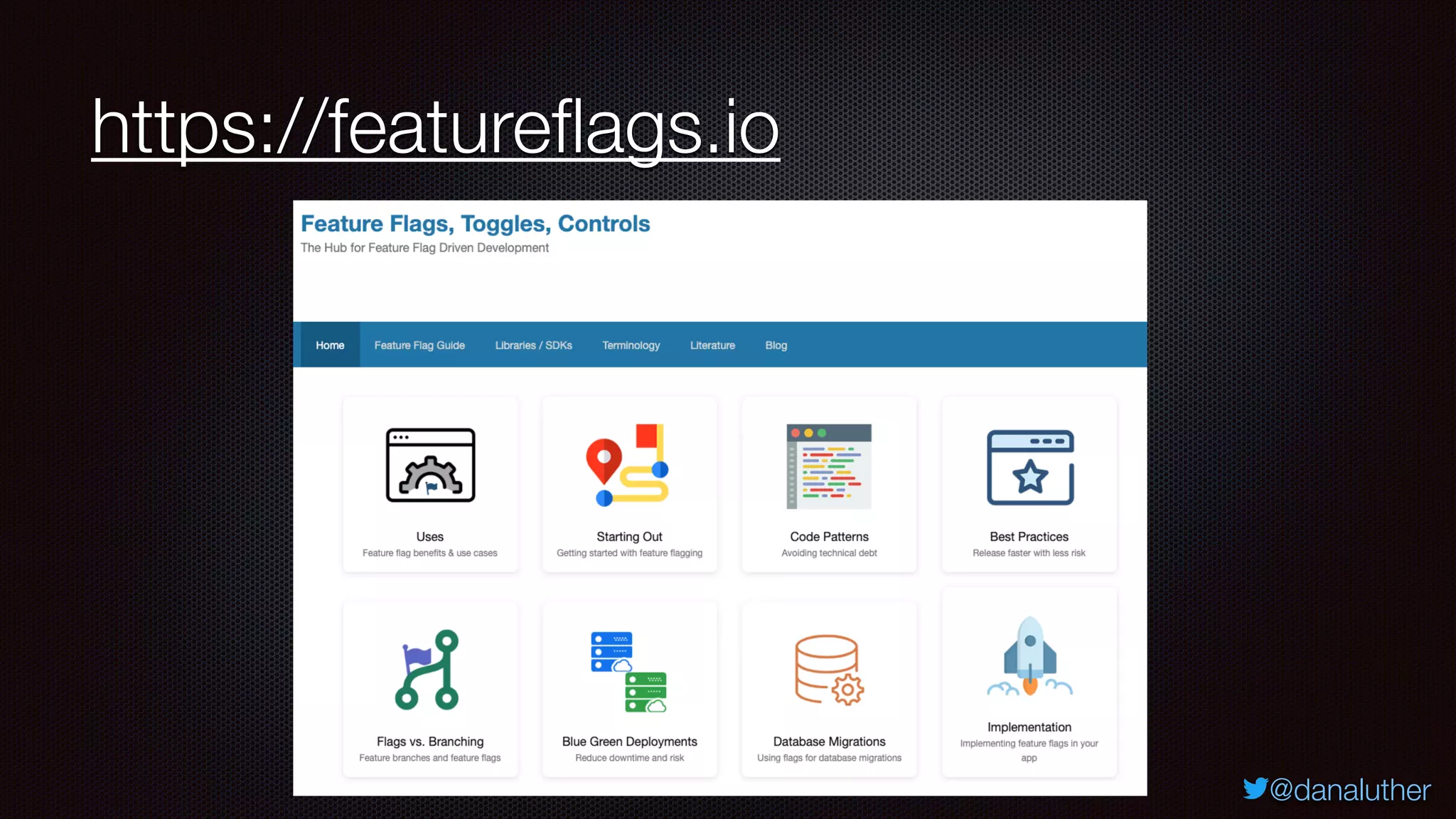Click the Flags vs. Branching branch icon
The height and width of the screenshot is (819, 1456).
pos(427,670)
